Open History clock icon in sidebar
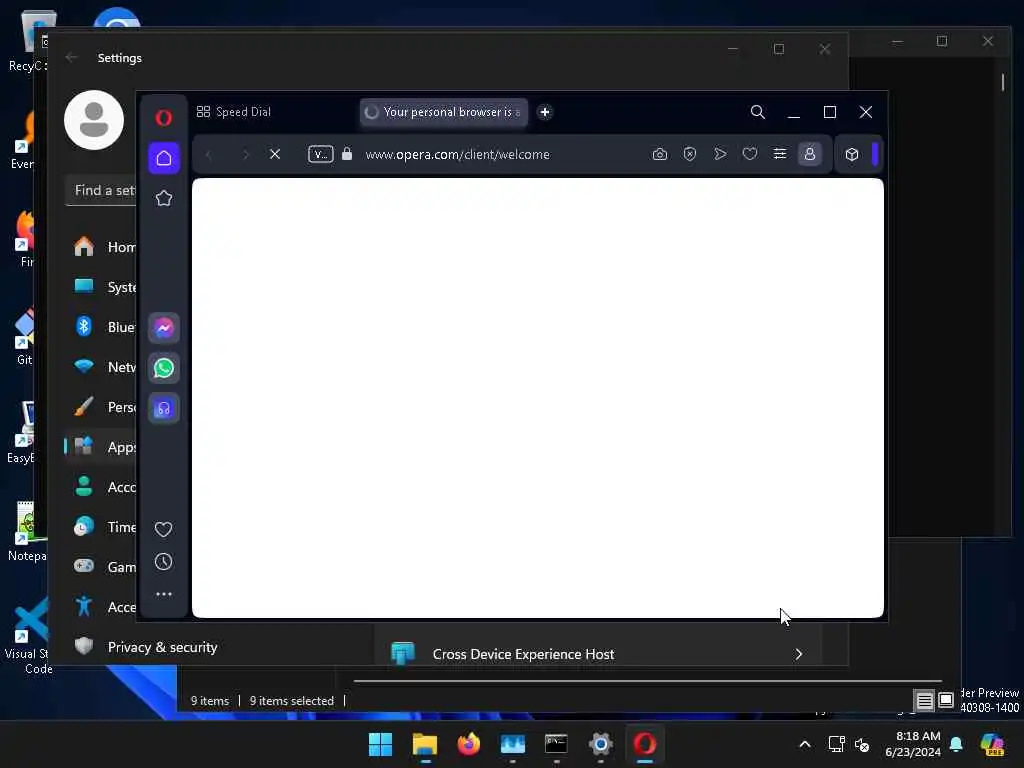 (163, 562)
